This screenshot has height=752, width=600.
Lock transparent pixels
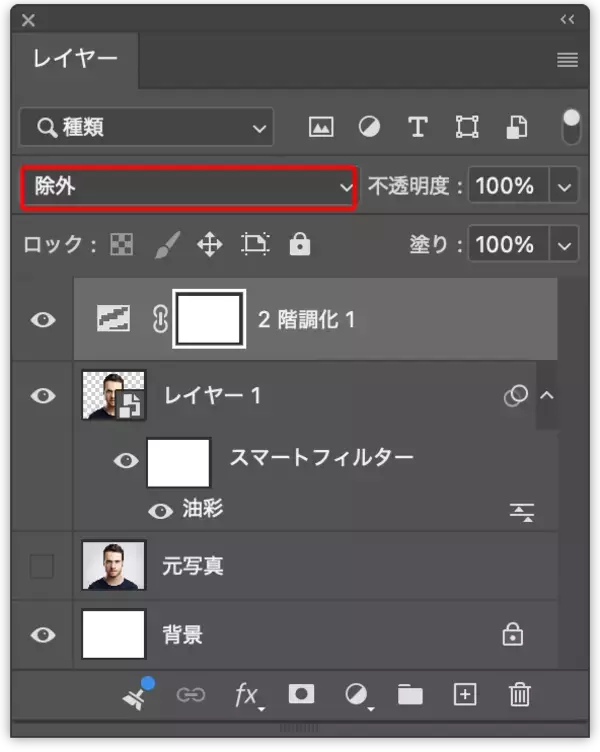(121, 245)
